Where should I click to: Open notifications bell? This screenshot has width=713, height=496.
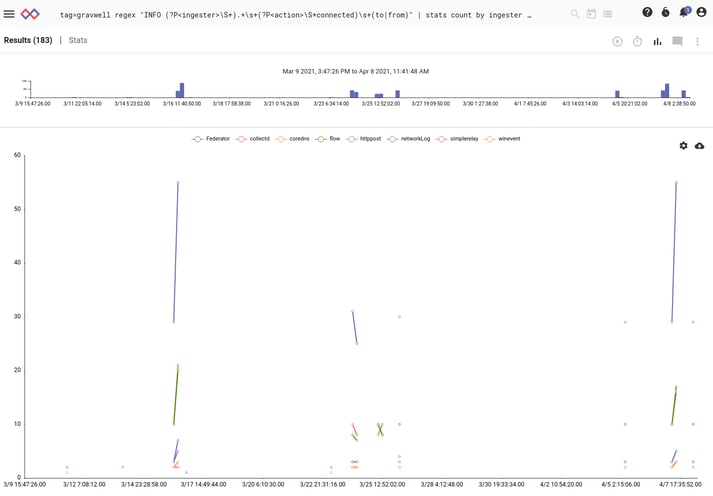pos(684,13)
